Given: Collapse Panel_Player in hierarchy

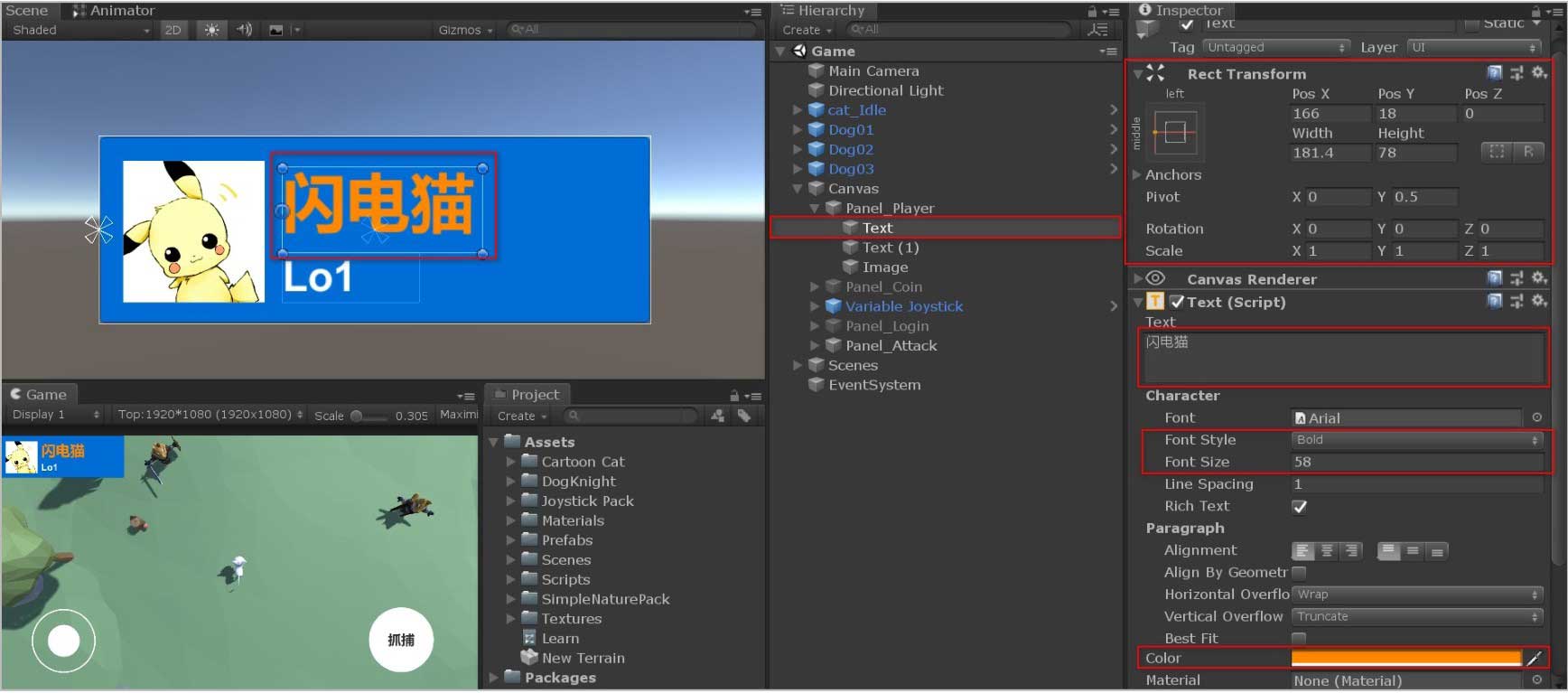Looking at the screenshot, I should (x=815, y=208).
